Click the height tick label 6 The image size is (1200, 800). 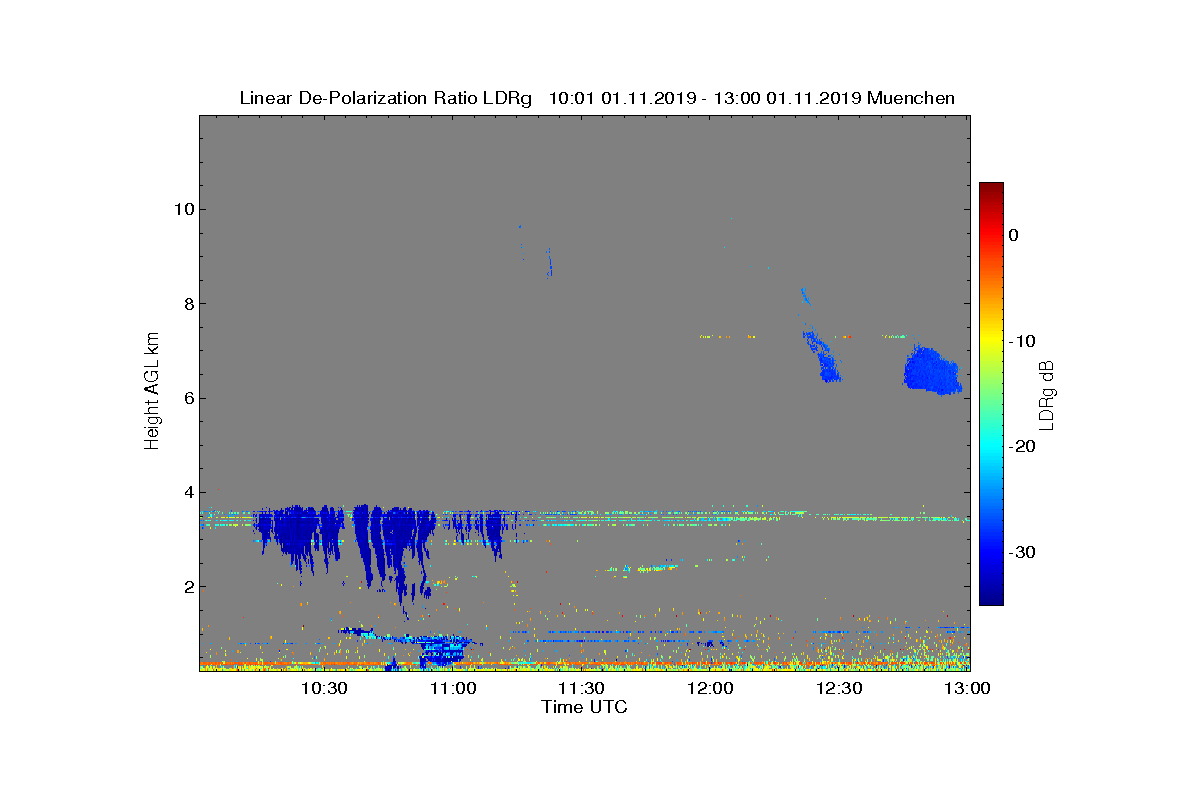click(187, 398)
